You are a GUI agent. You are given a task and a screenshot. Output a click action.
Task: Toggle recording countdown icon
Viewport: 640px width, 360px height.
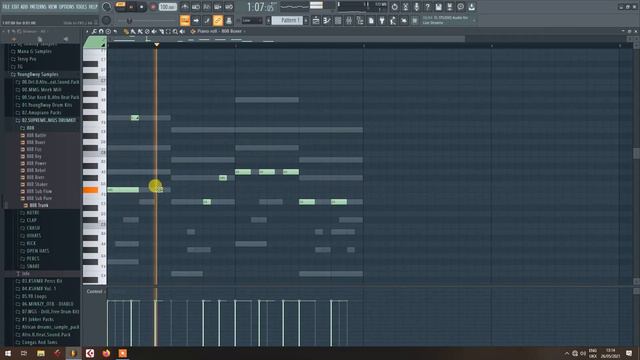click(207, 7)
